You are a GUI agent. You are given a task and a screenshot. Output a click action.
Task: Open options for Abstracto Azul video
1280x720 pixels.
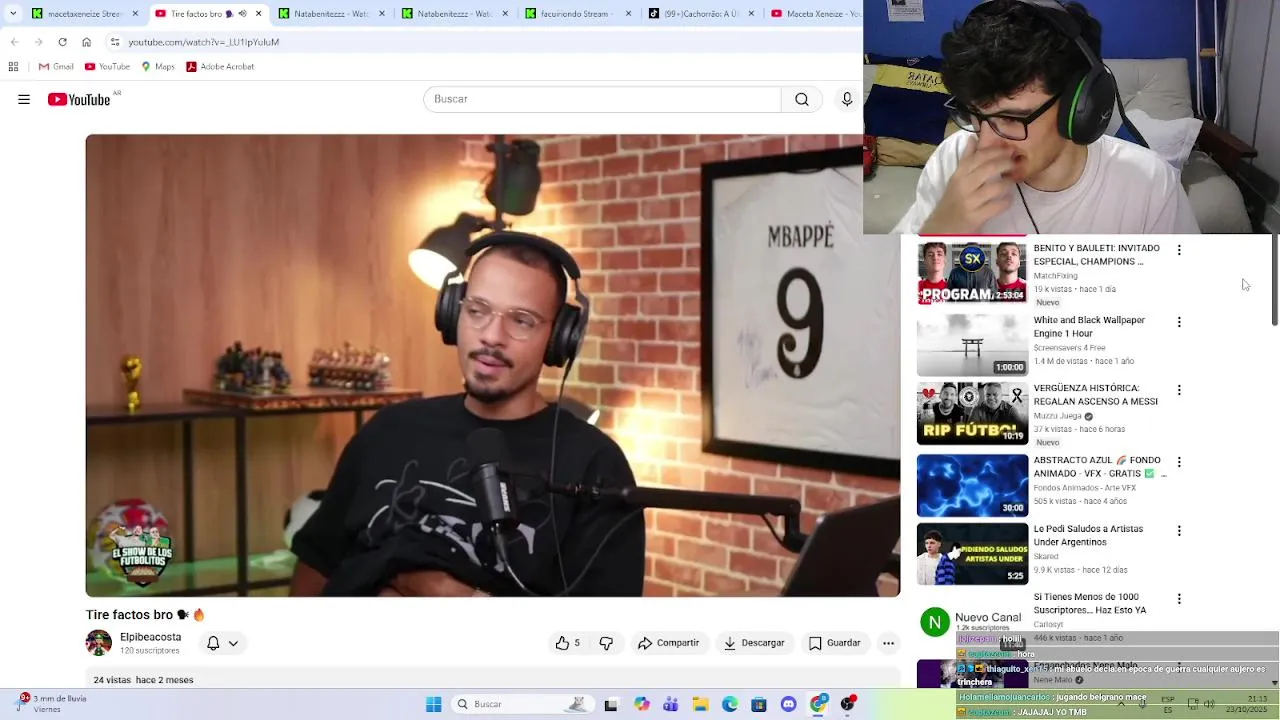tap(1179, 462)
